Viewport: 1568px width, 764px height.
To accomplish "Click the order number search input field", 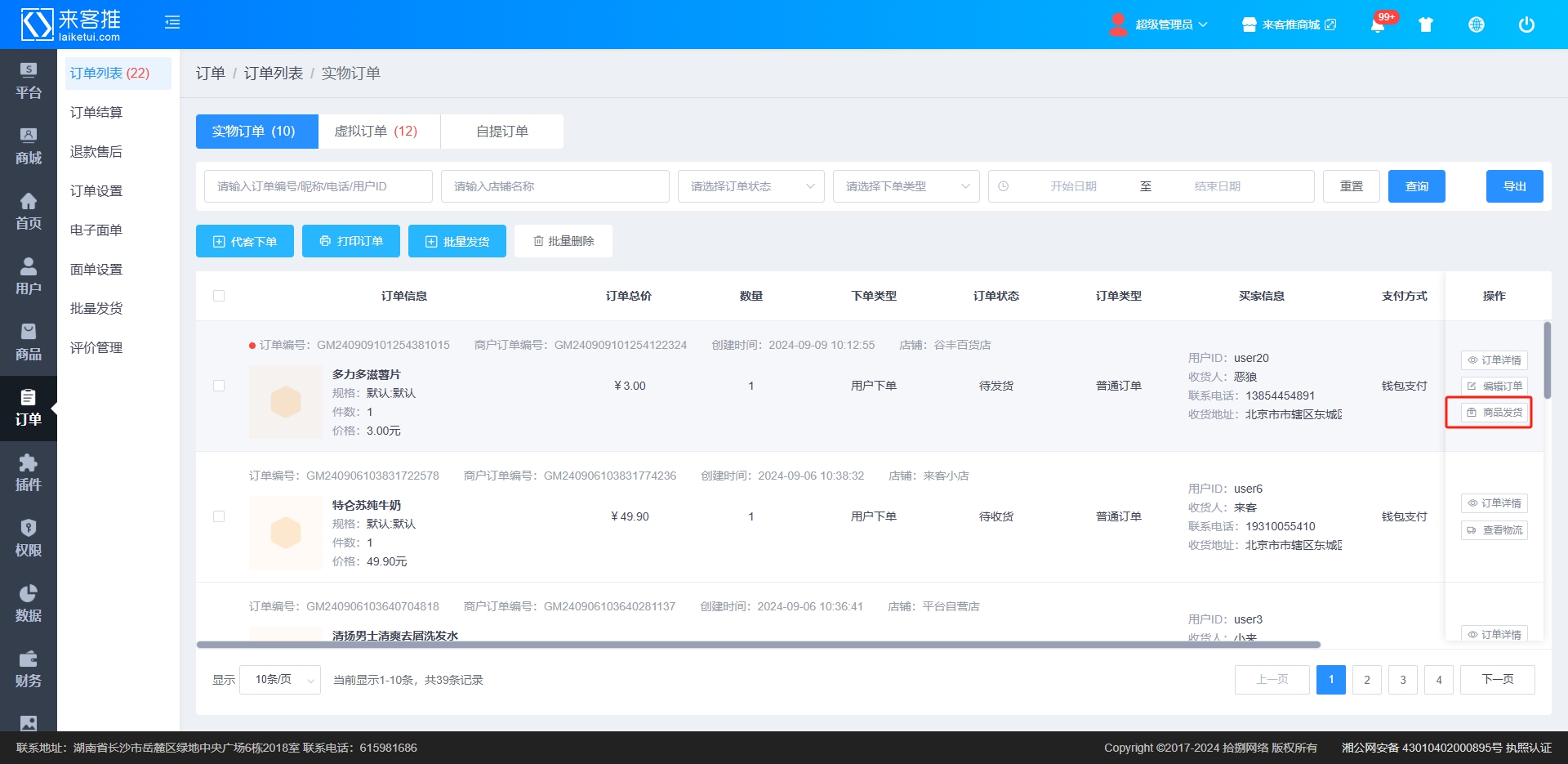I will (x=318, y=186).
